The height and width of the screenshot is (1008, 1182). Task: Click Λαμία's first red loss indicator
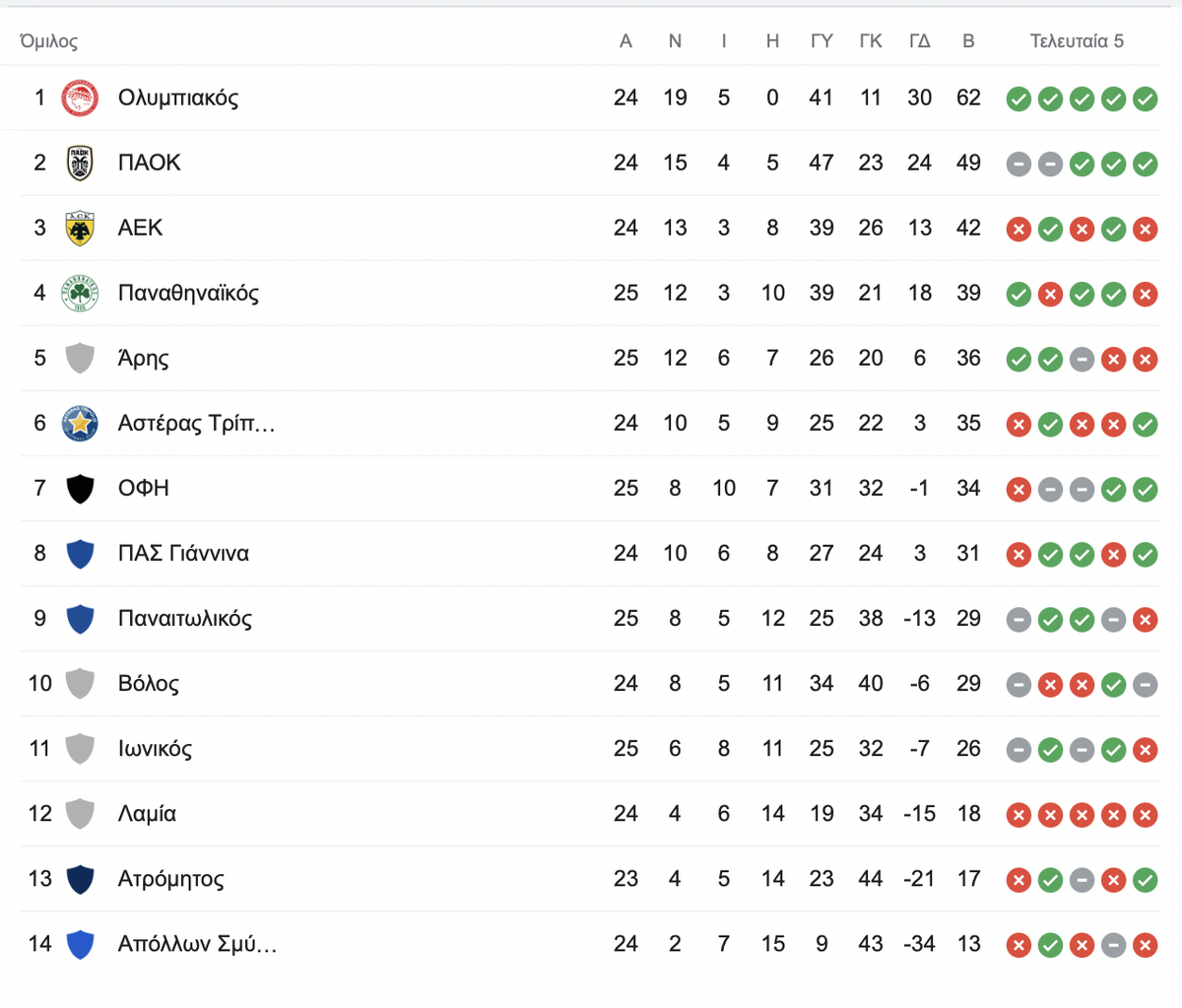tap(1018, 814)
